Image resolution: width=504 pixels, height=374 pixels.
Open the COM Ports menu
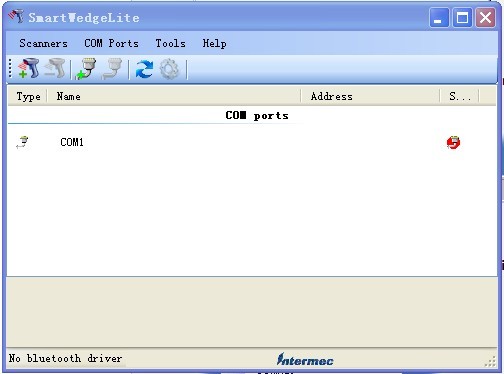coord(111,43)
